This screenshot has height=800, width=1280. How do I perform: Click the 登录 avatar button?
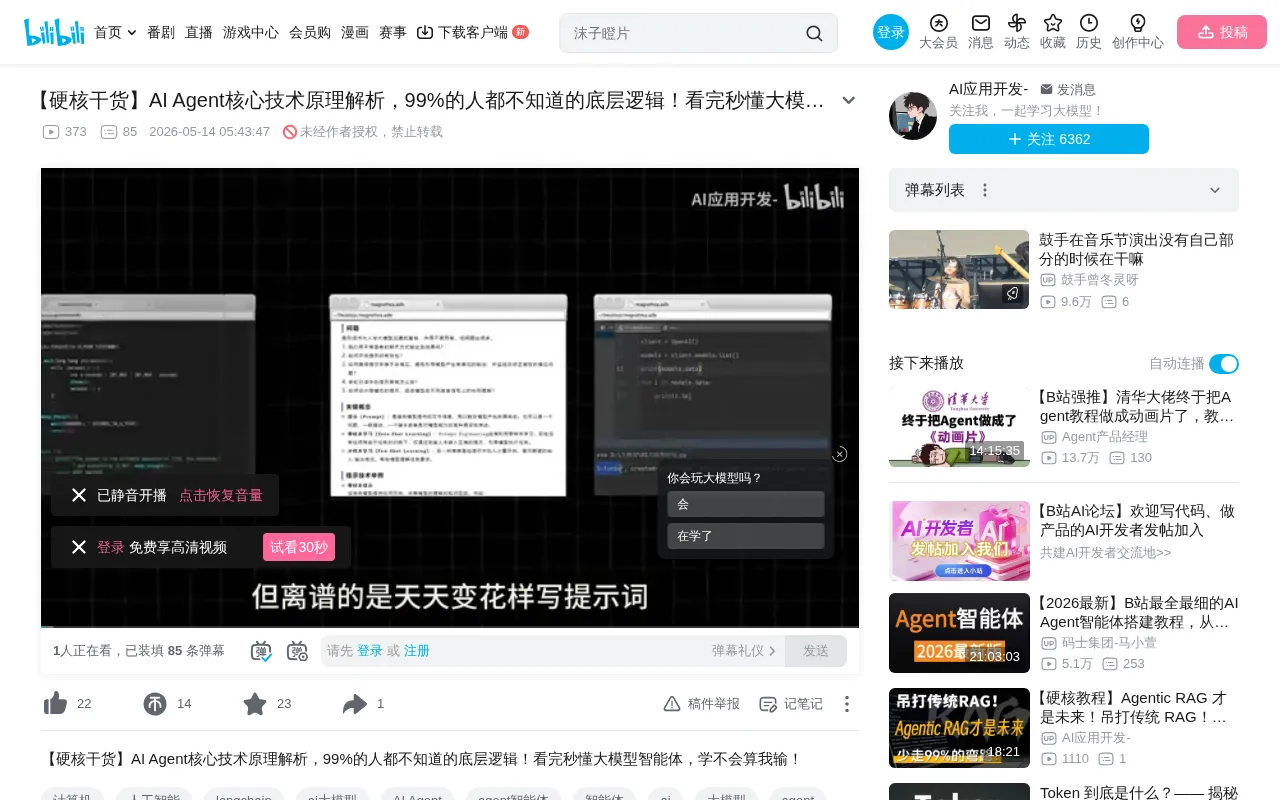pyautogui.click(x=891, y=32)
